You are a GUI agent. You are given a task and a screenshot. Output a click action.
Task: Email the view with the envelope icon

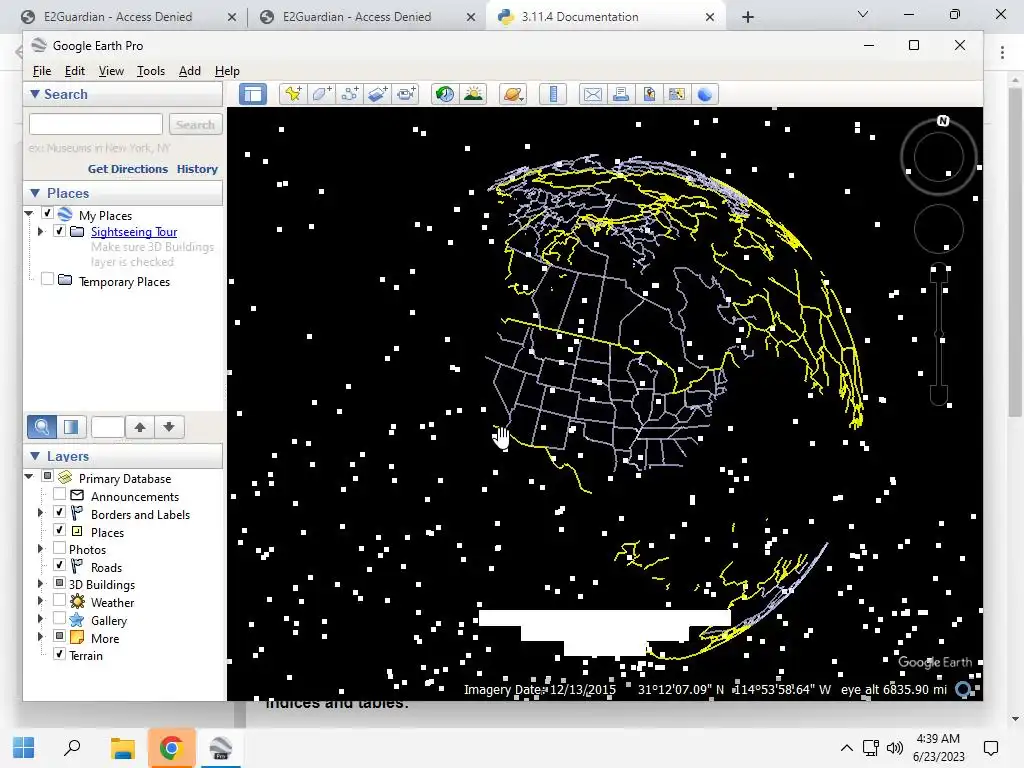tap(592, 94)
